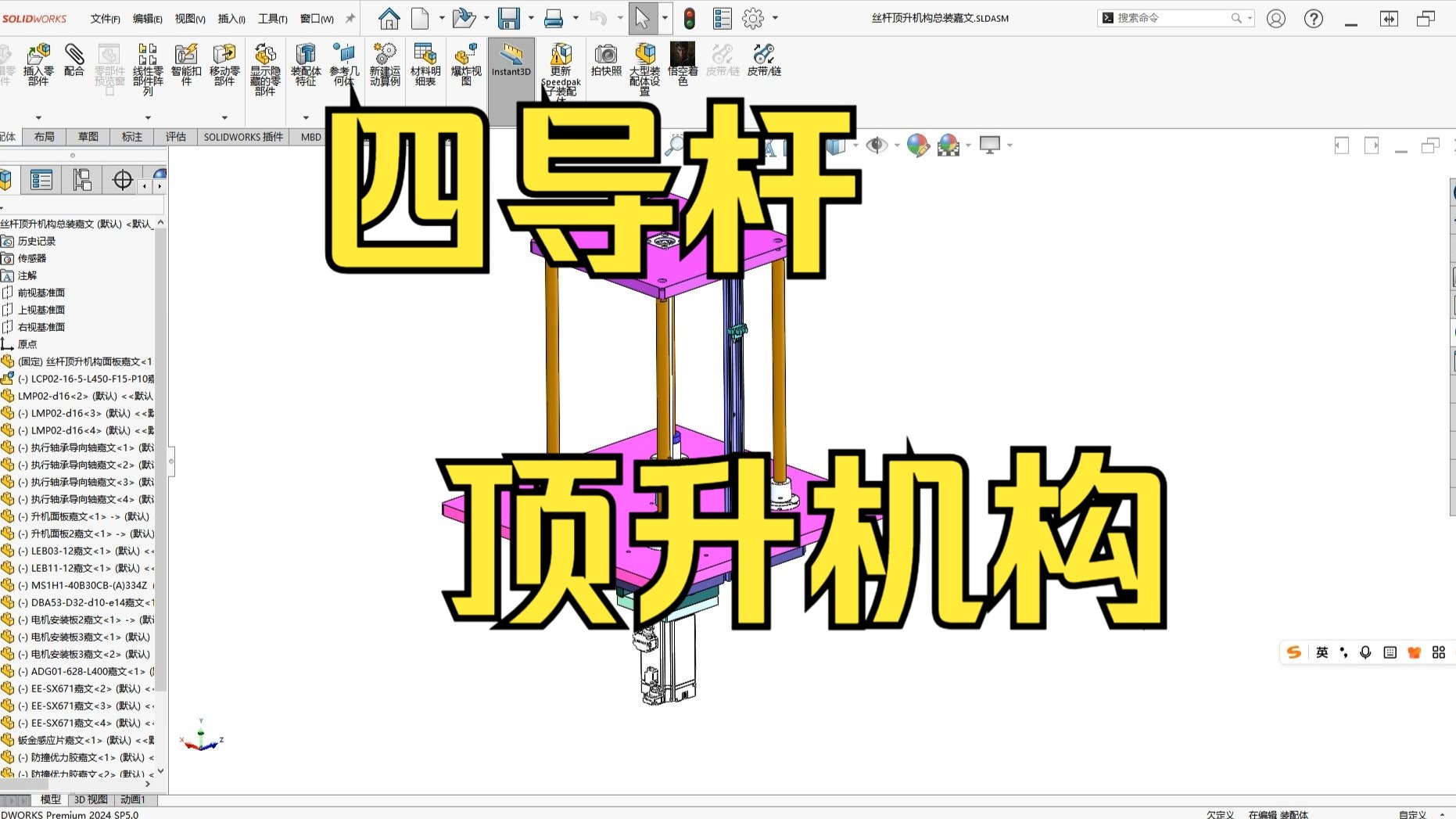This screenshot has width=1456, height=819.
Task: Click the Print icon
Action: tap(554, 18)
